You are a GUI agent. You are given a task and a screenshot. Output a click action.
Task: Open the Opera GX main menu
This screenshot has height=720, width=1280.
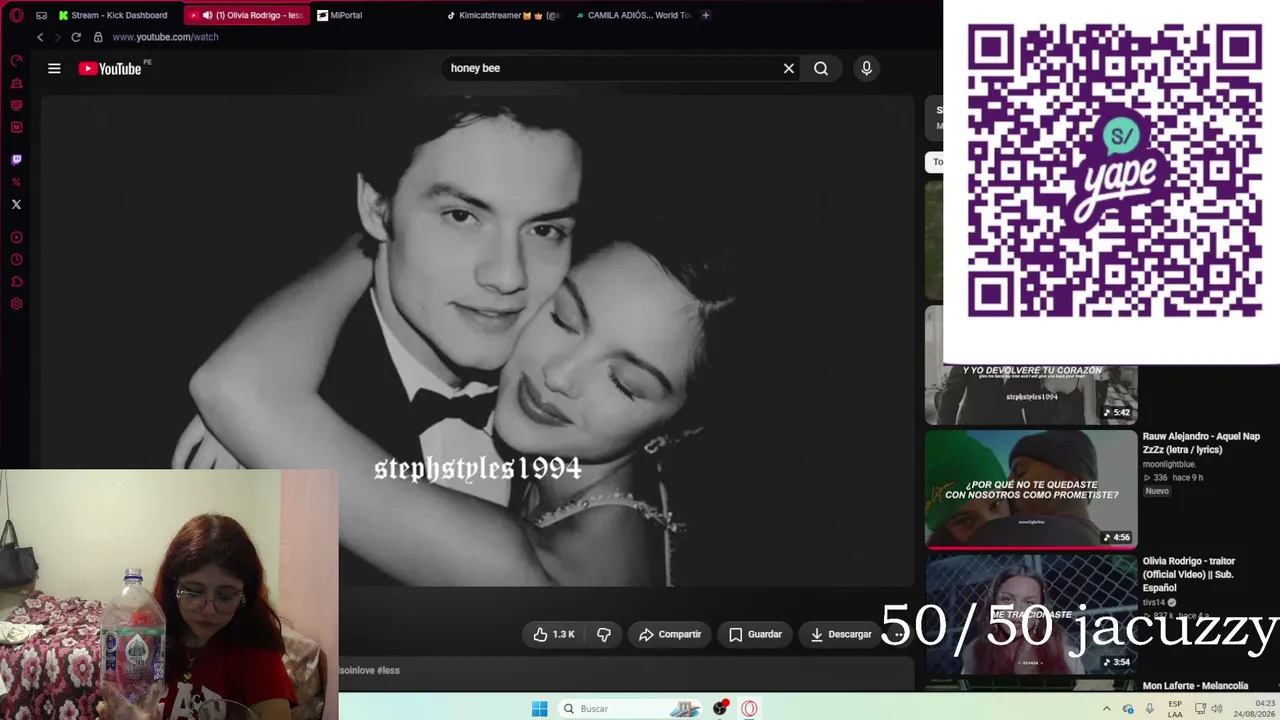(16, 15)
